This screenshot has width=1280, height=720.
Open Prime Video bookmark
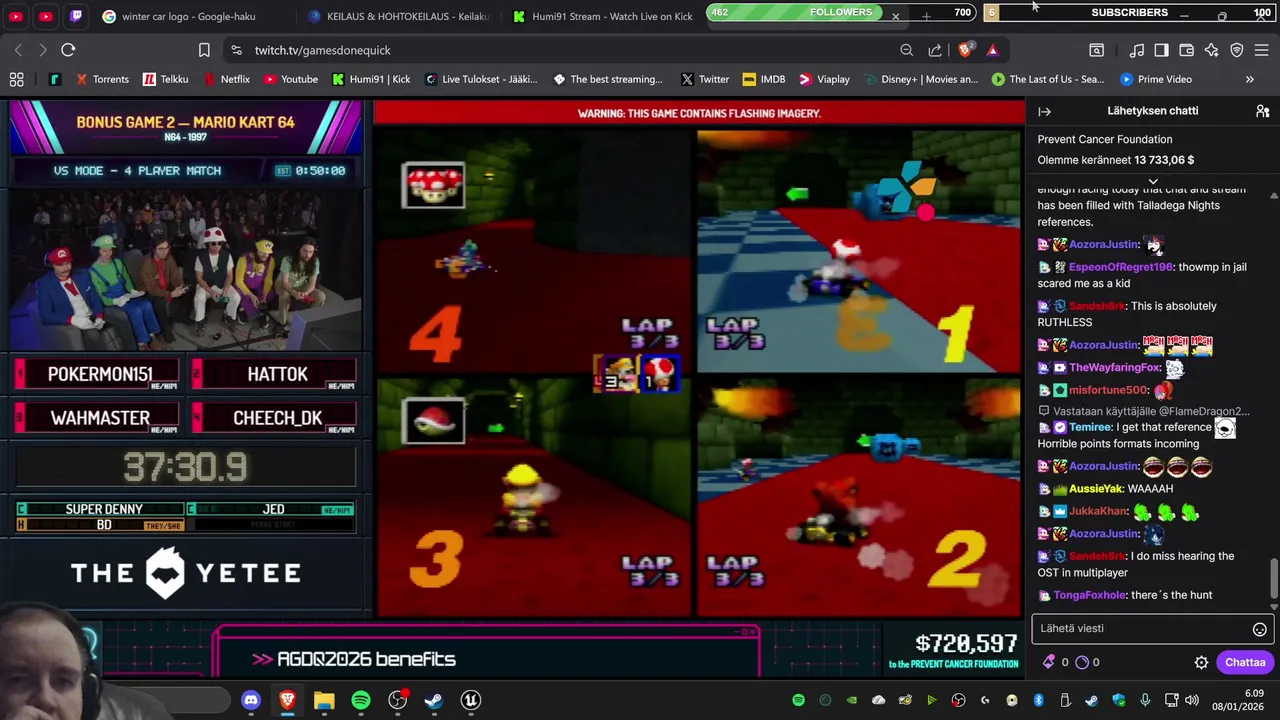(x=1156, y=79)
